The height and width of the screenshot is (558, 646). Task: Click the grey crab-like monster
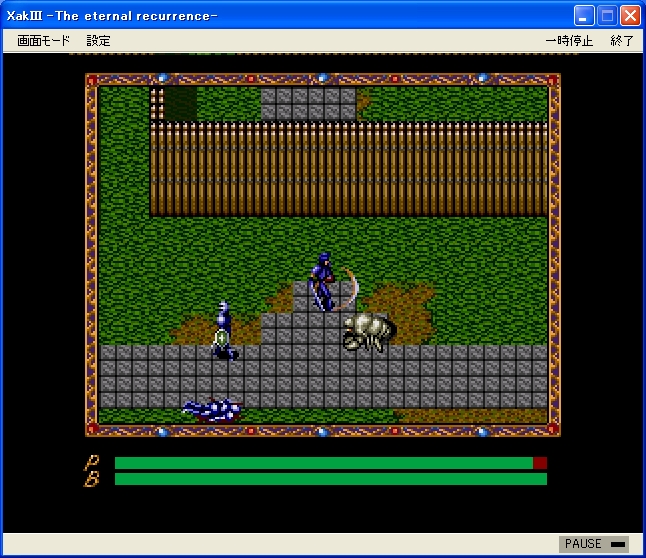point(369,332)
